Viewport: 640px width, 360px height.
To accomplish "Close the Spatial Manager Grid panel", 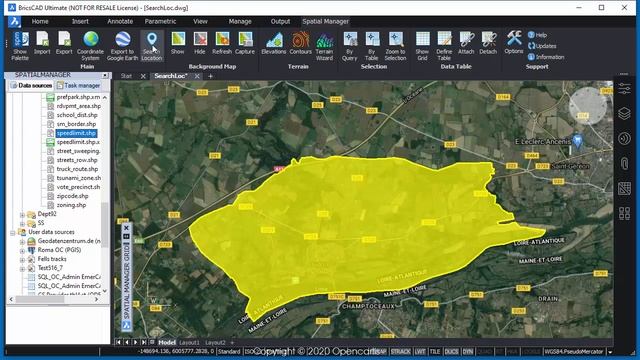I will click(x=126, y=228).
